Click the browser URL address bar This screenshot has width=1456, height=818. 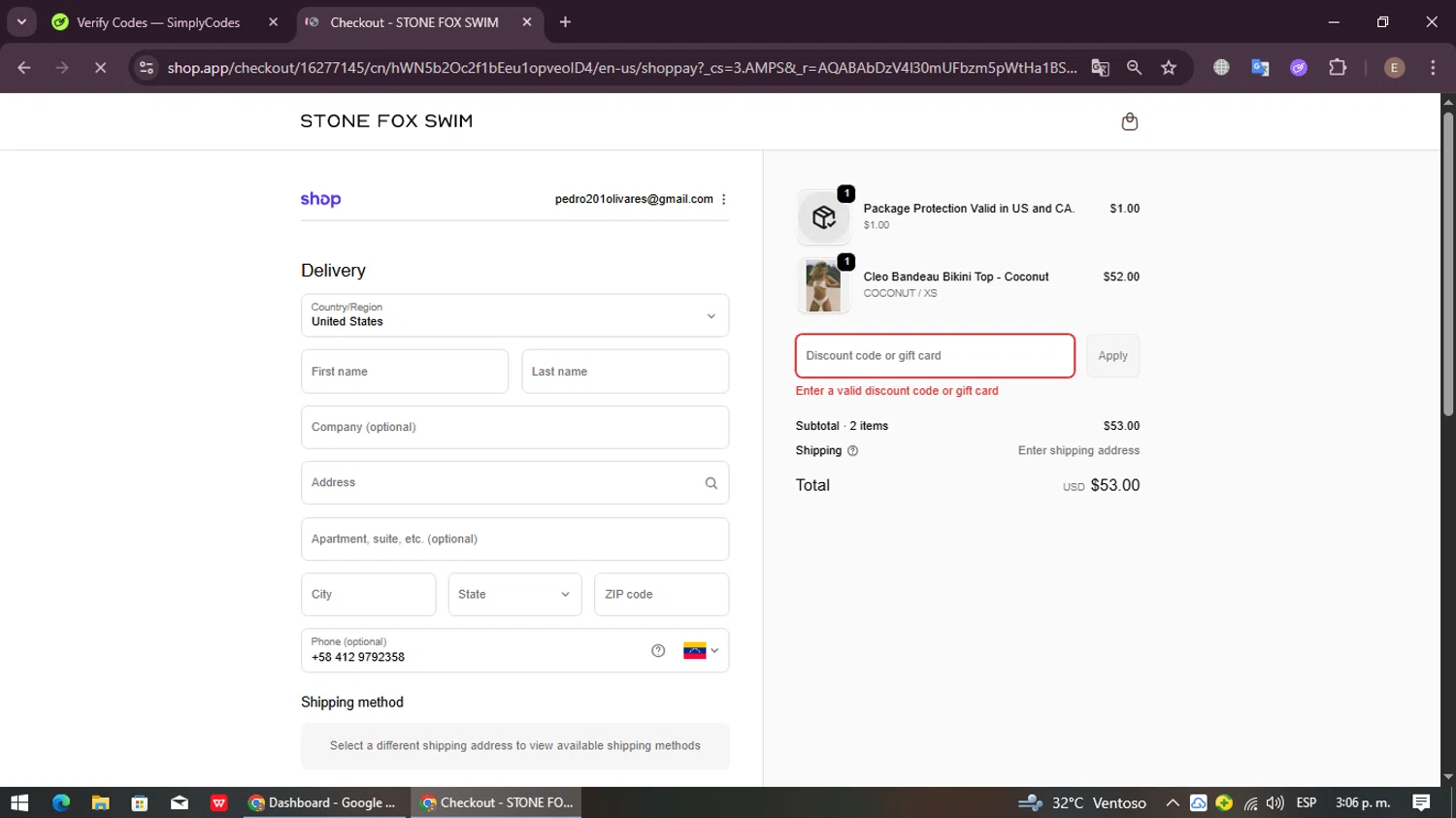tap(621, 68)
